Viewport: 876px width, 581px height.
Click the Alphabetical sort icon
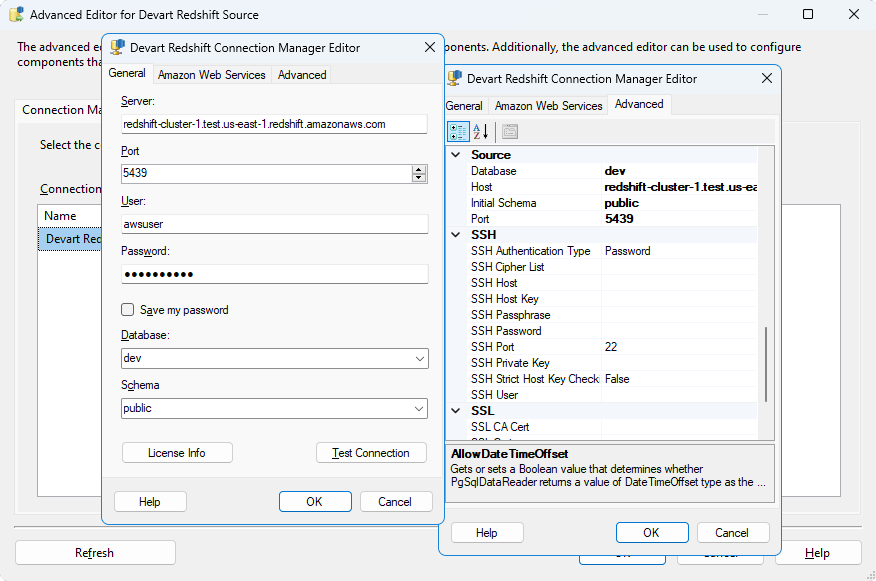[481, 131]
